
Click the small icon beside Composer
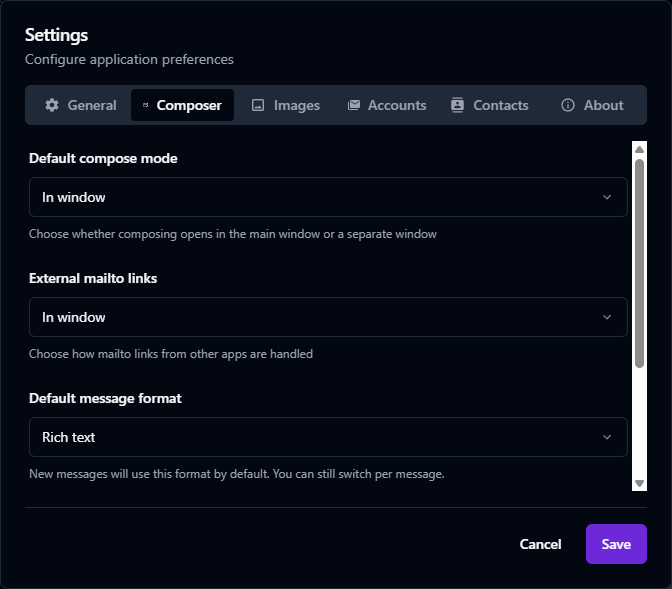point(145,105)
